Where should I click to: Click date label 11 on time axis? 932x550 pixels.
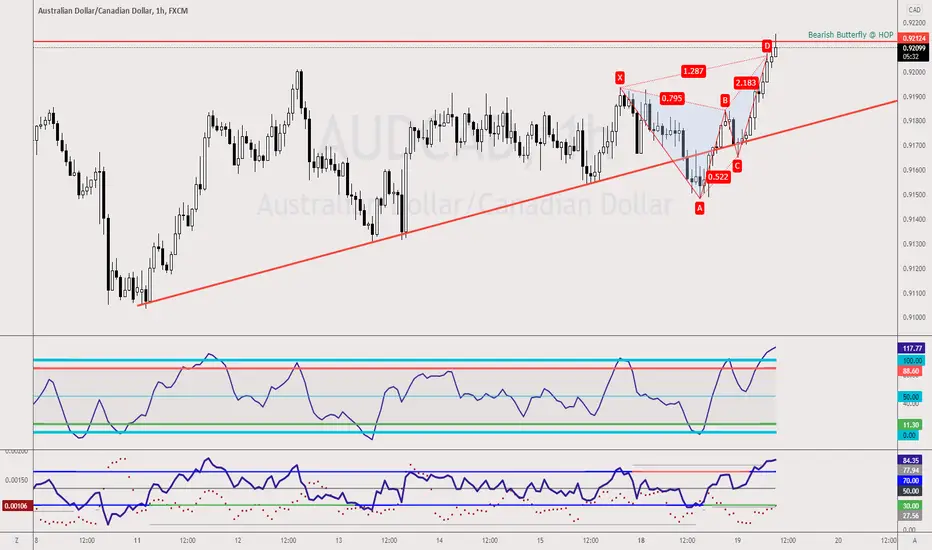(137, 540)
